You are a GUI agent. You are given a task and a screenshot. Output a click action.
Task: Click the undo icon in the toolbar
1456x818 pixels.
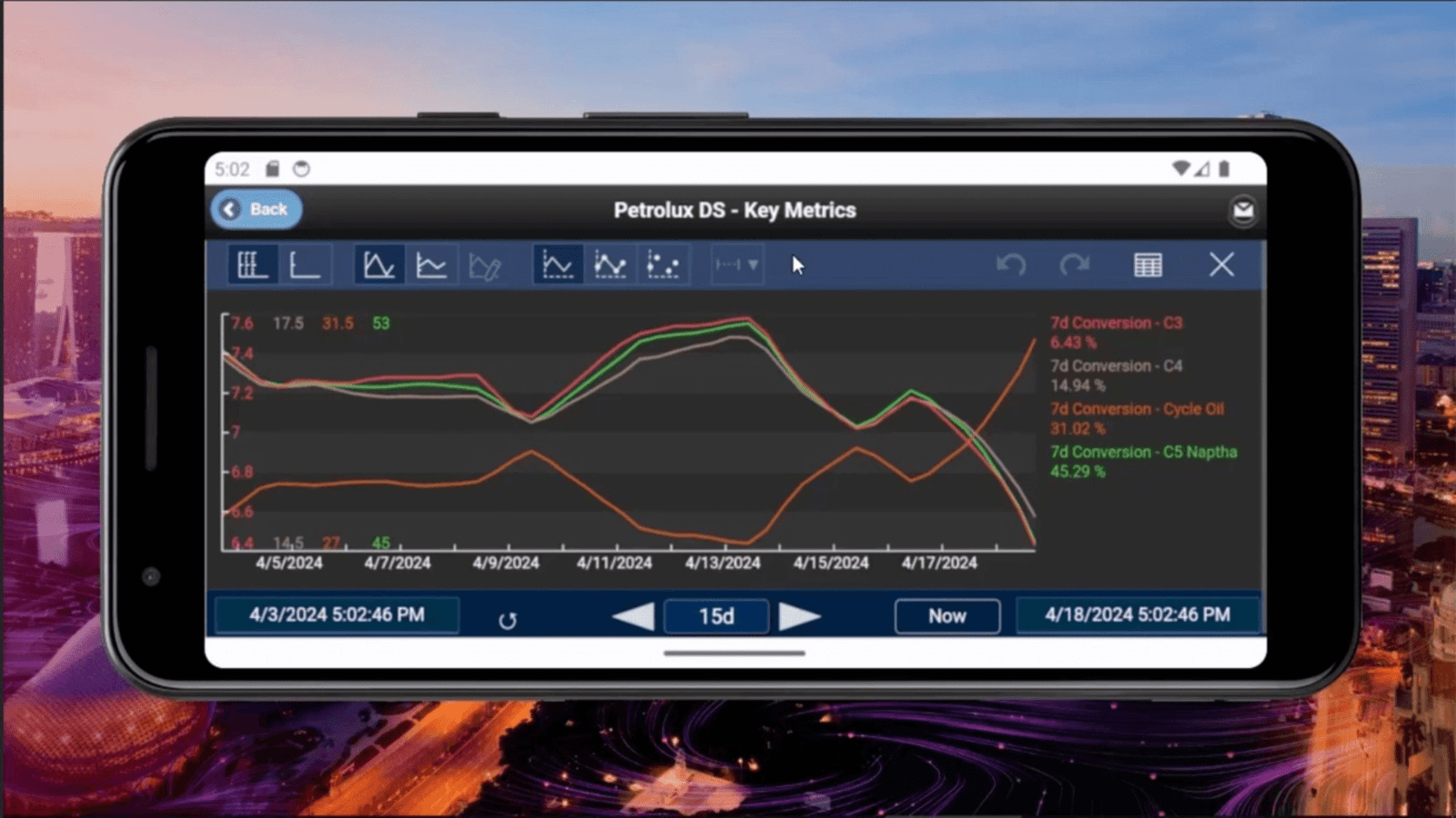tap(1009, 264)
